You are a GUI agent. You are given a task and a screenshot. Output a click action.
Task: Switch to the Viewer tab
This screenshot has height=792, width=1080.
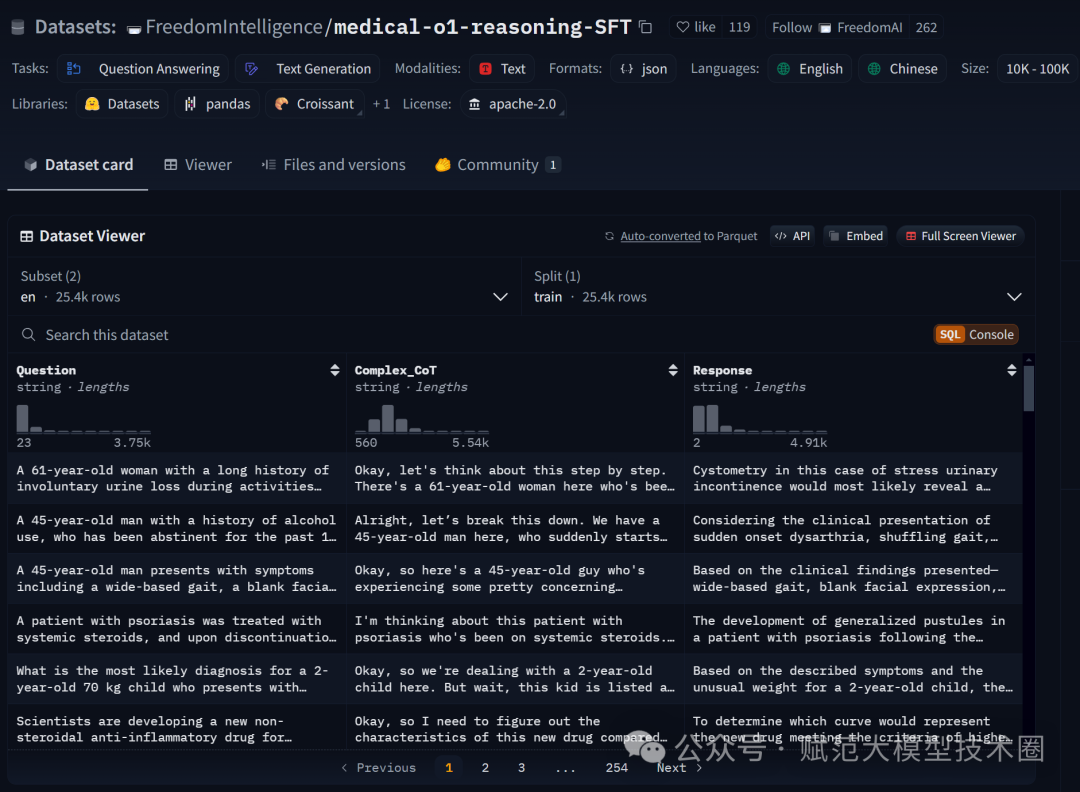tap(198, 165)
